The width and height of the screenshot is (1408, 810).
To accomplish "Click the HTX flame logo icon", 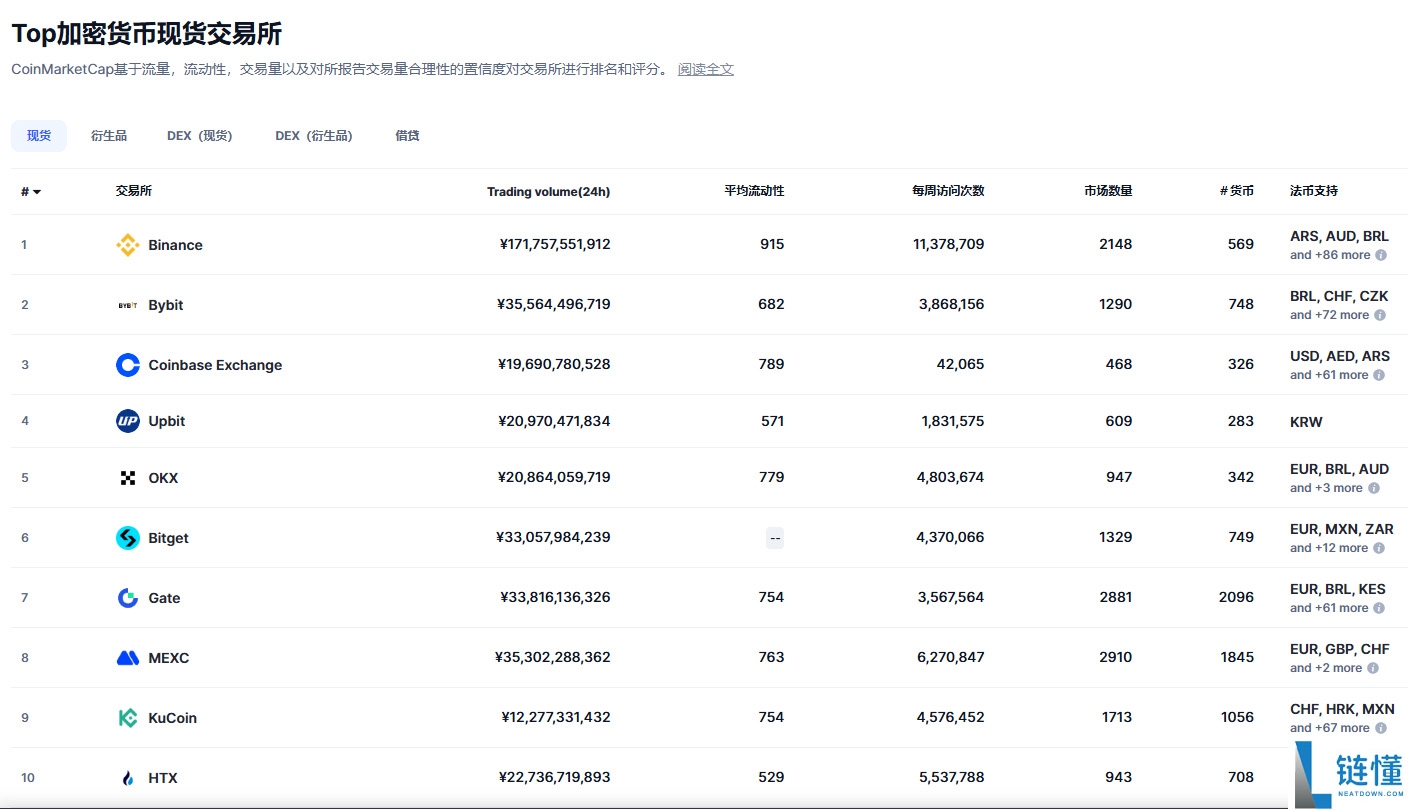I will click(128, 778).
